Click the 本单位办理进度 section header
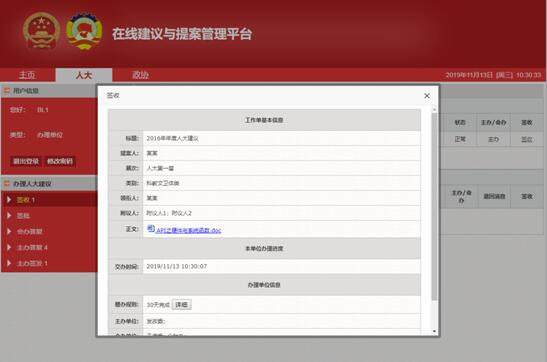Viewport: 547px width, 362px height. 264,248
